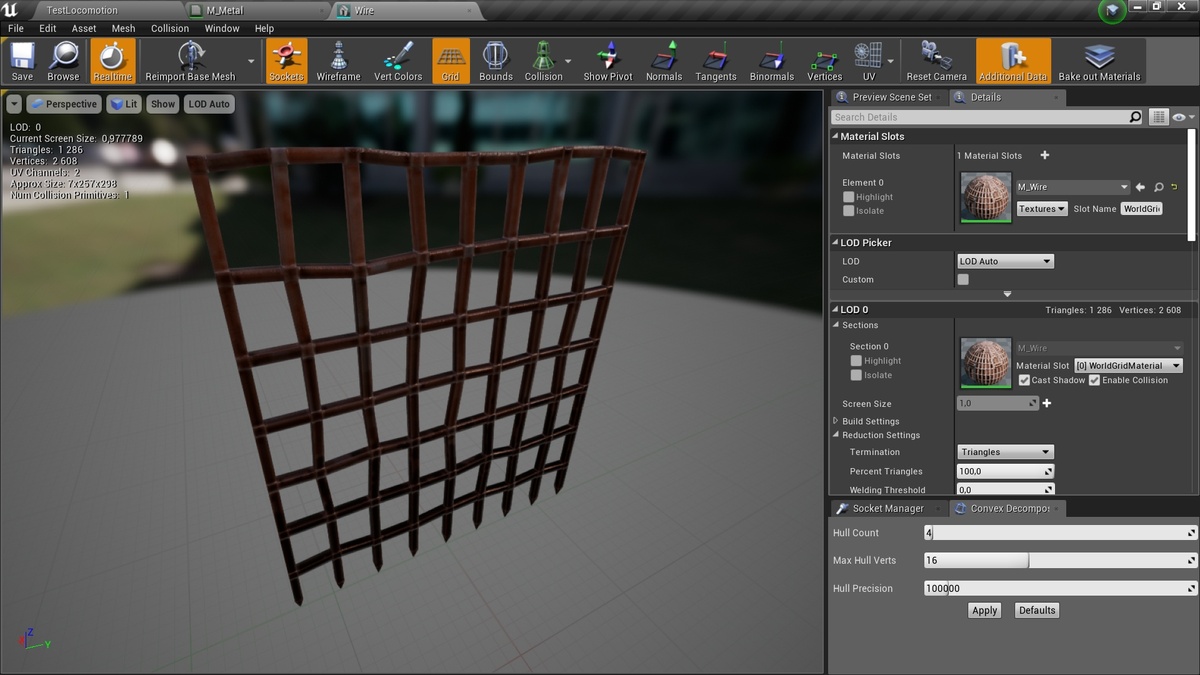The height and width of the screenshot is (675, 1200).
Task: Open the Termination Triangles dropdown
Action: coord(1005,452)
